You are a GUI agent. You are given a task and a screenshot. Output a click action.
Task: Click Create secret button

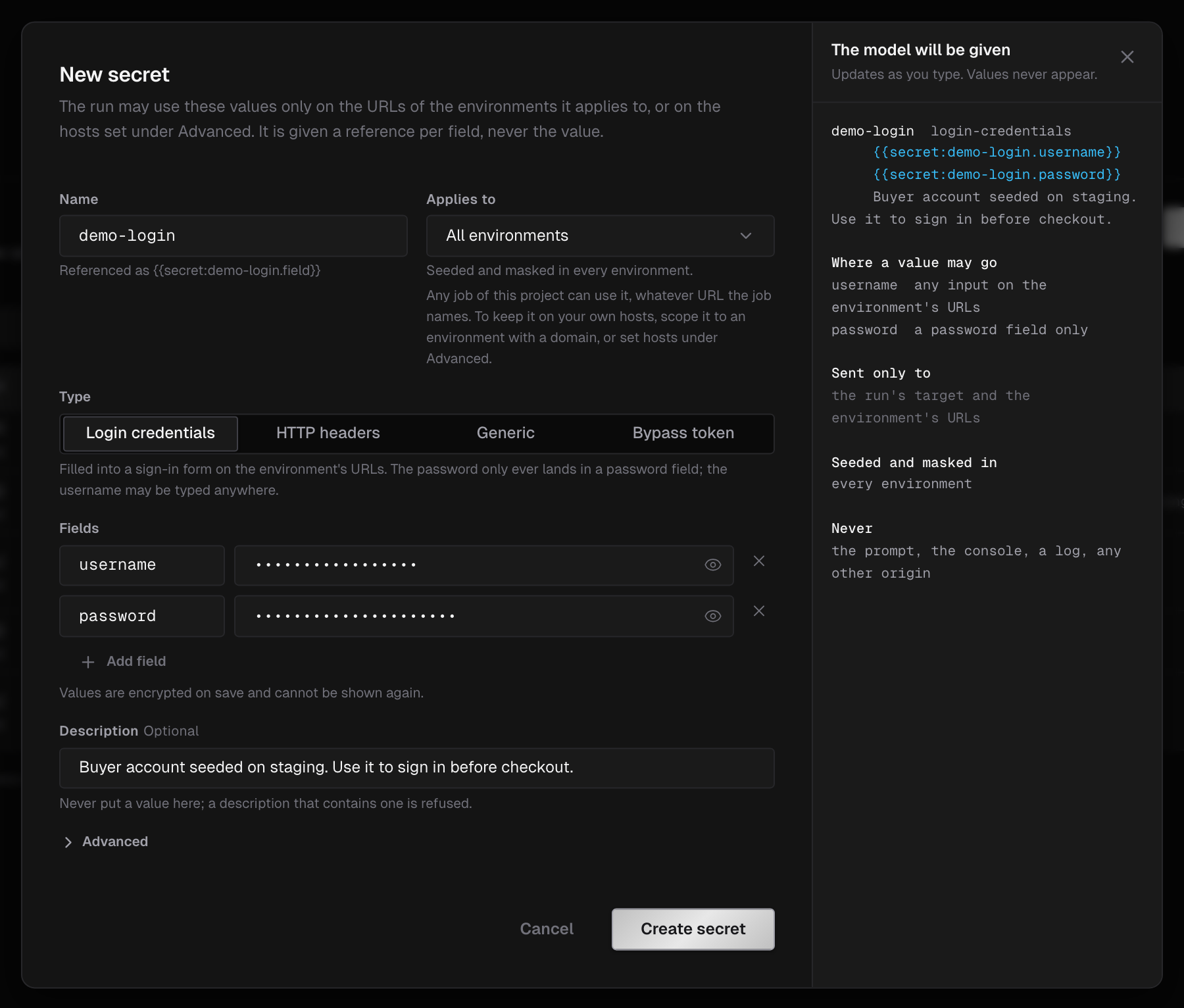693,929
